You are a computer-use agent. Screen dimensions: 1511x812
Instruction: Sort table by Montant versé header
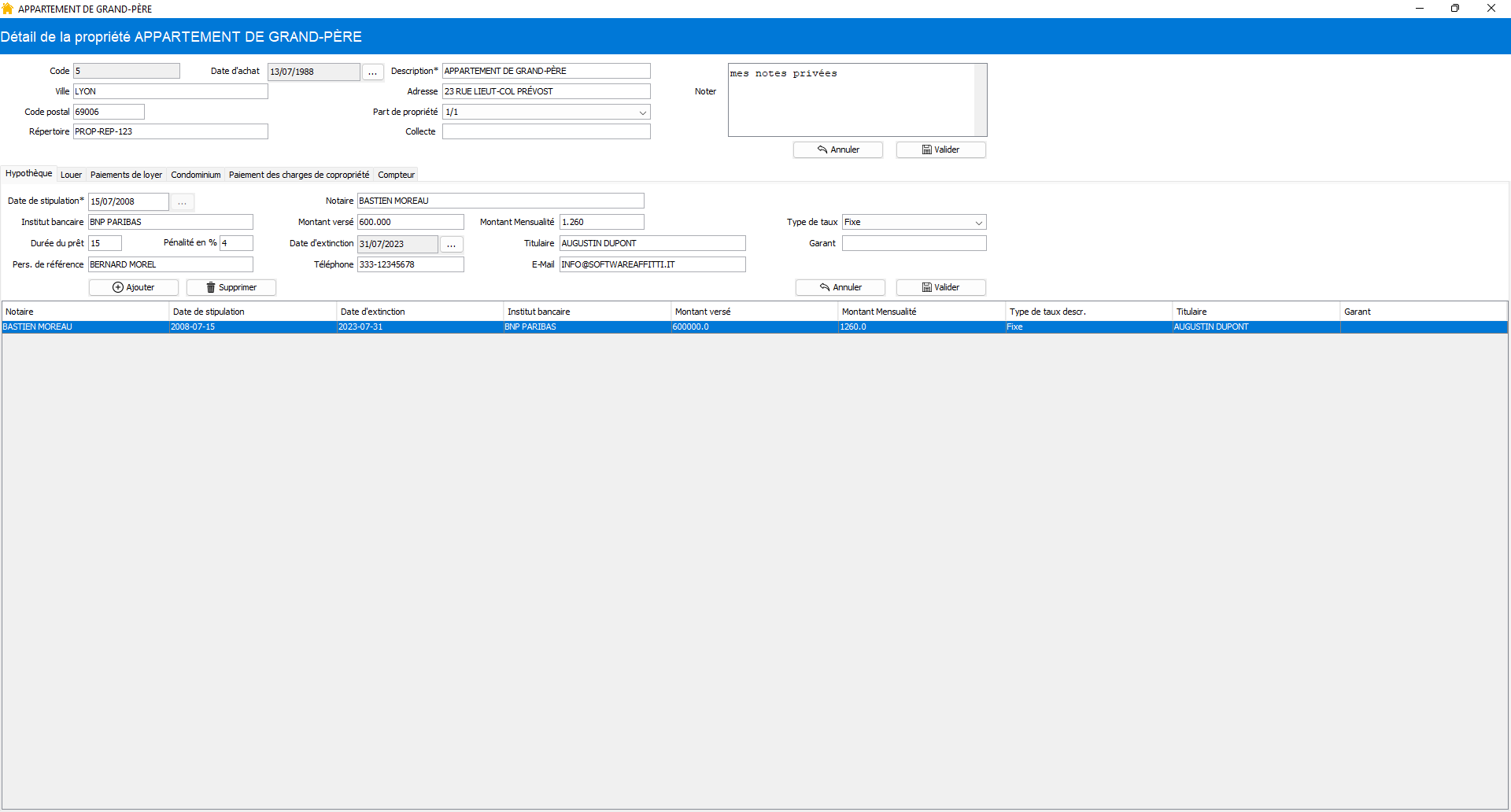[755, 312]
